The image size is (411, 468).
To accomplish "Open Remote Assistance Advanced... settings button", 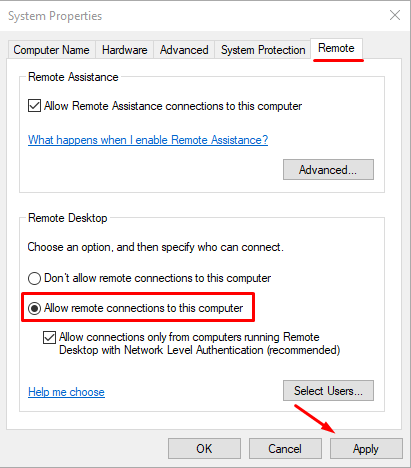I will [x=328, y=170].
